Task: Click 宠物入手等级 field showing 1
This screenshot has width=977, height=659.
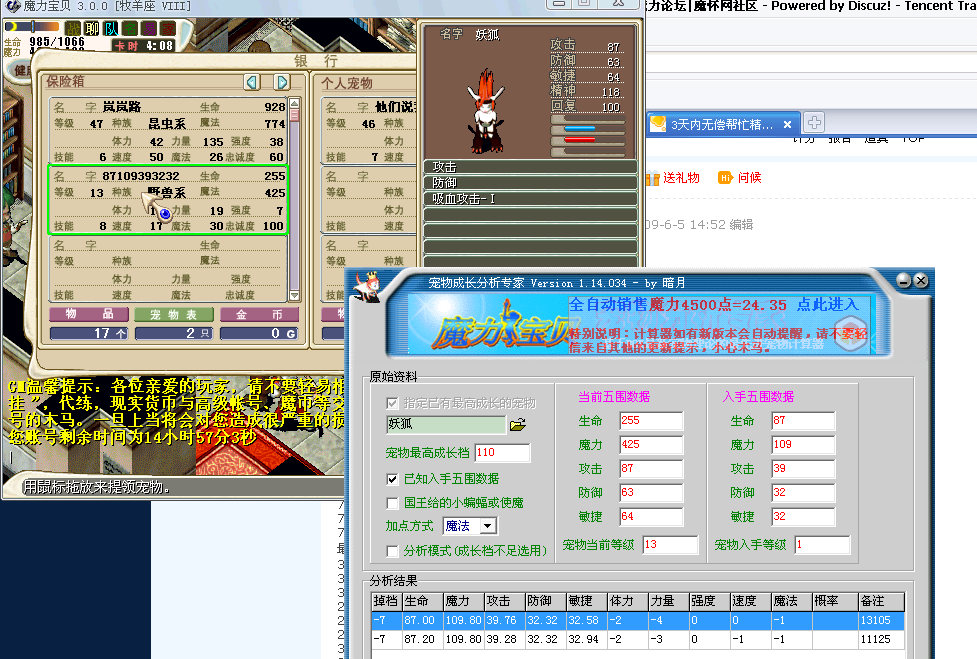Action: (822, 545)
